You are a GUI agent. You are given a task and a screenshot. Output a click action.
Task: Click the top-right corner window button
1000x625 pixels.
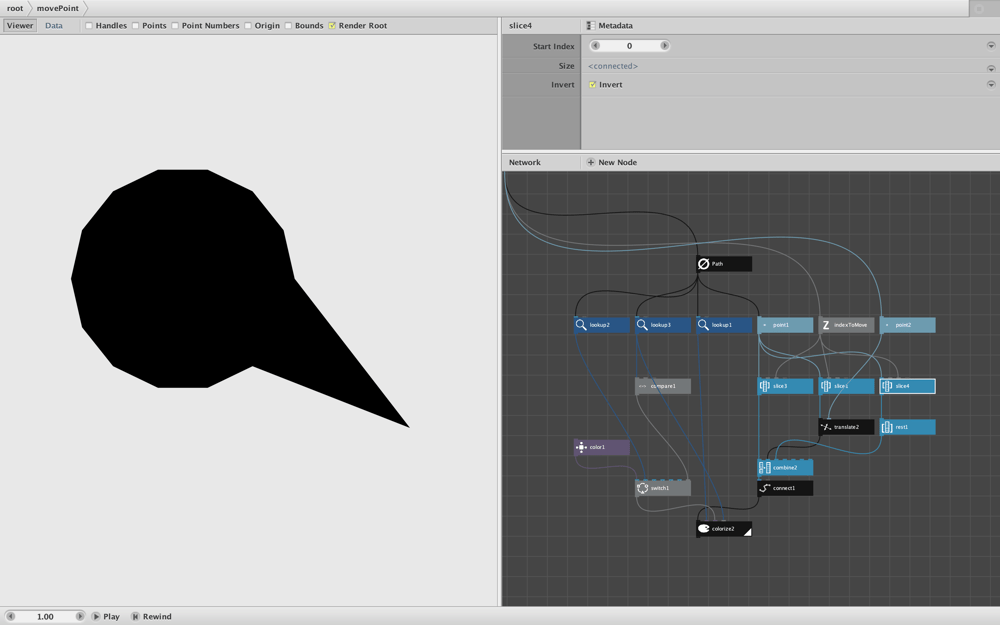pos(980,8)
